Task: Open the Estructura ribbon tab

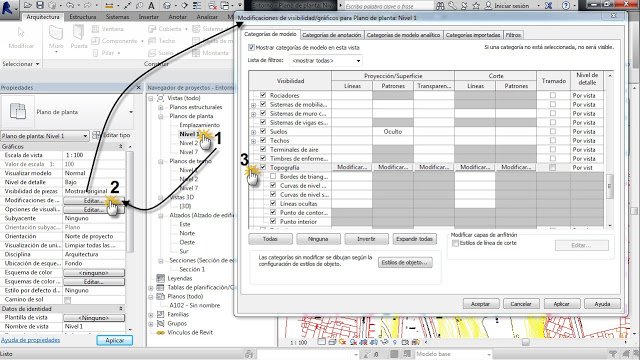Action: click(82, 17)
